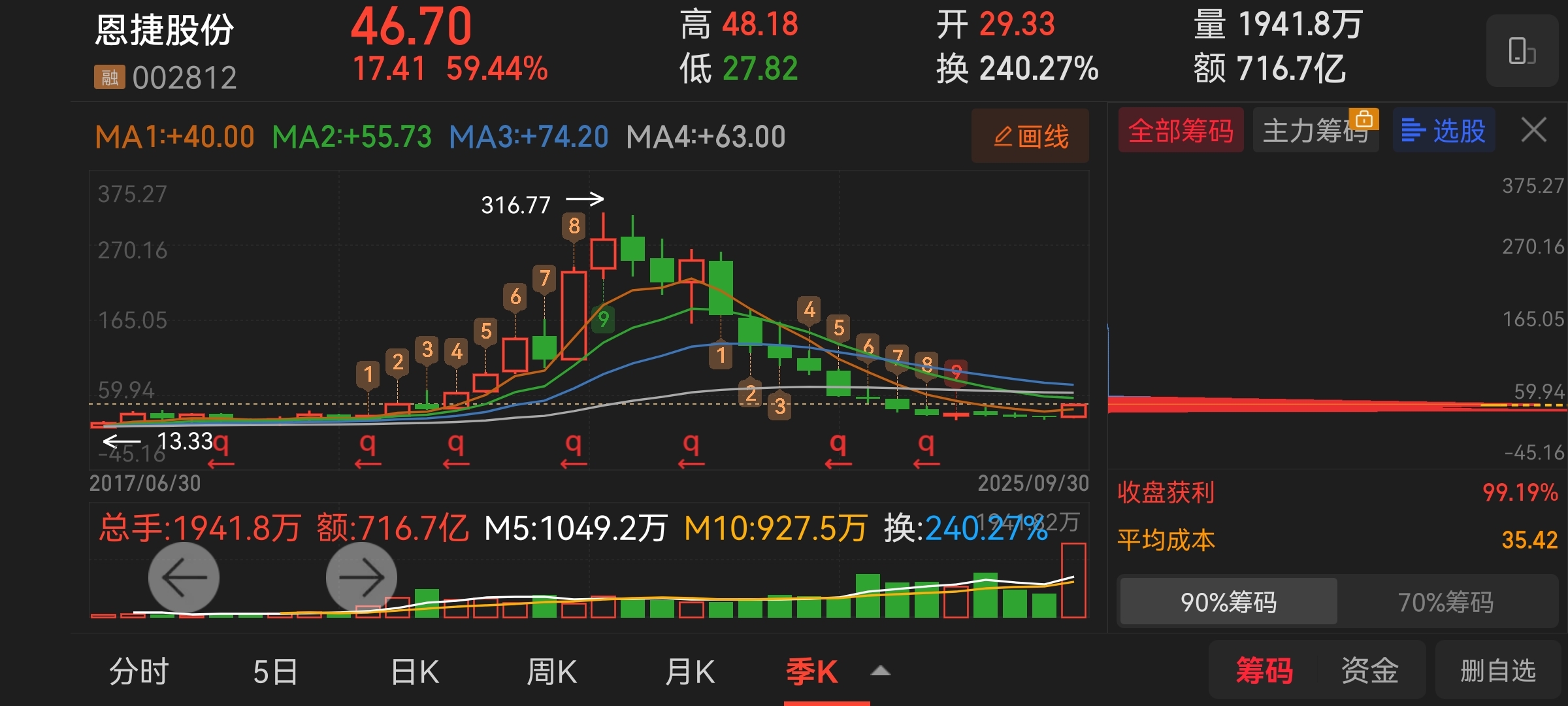Viewport: 1568px width, 706px height.
Task: Open the 画线 drawing tool
Action: click(1030, 136)
